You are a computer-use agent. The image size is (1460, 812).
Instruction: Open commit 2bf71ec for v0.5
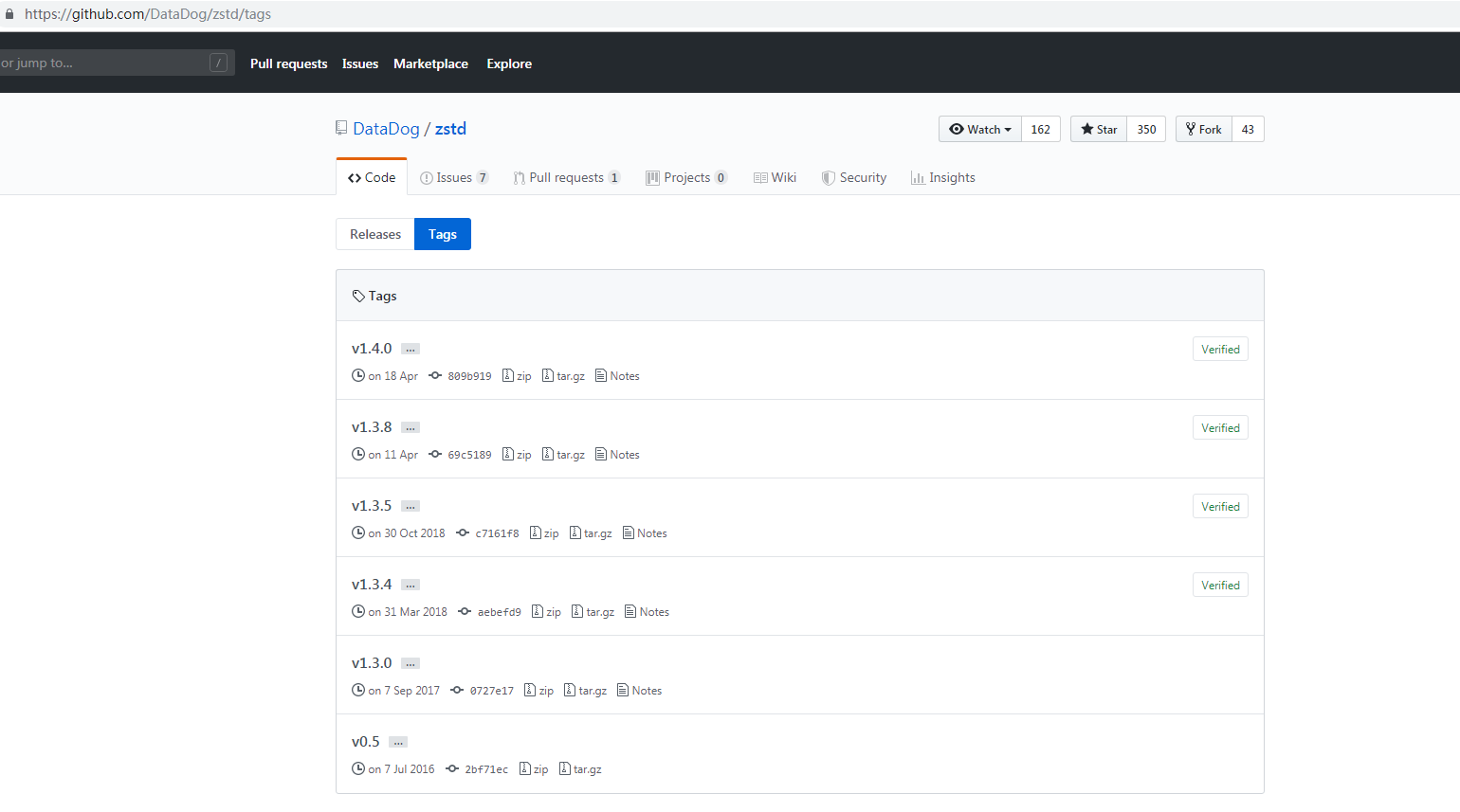(485, 768)
